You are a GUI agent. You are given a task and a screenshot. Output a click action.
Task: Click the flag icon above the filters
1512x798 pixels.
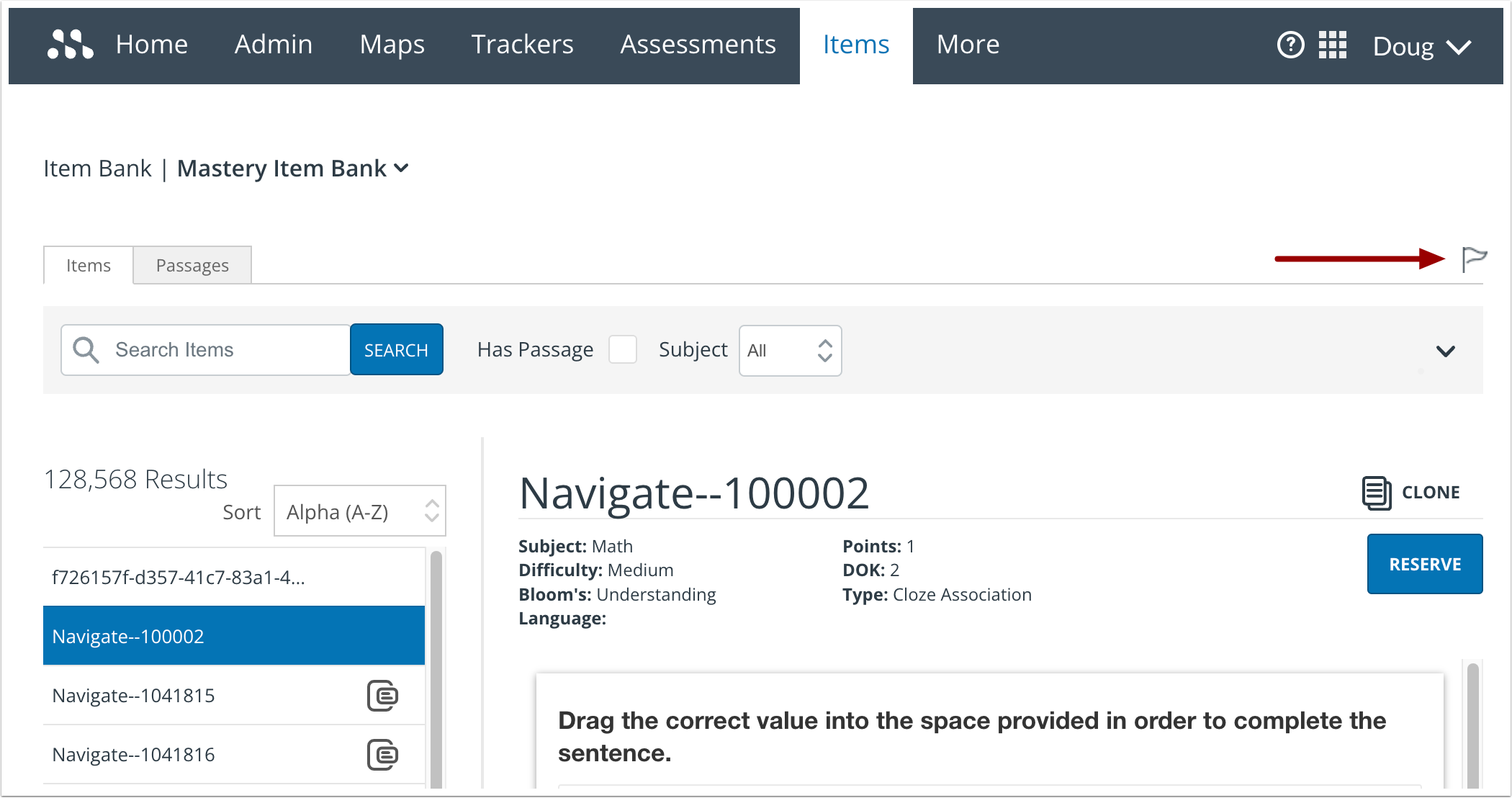pyautogui.click(x=1473, y=259)
